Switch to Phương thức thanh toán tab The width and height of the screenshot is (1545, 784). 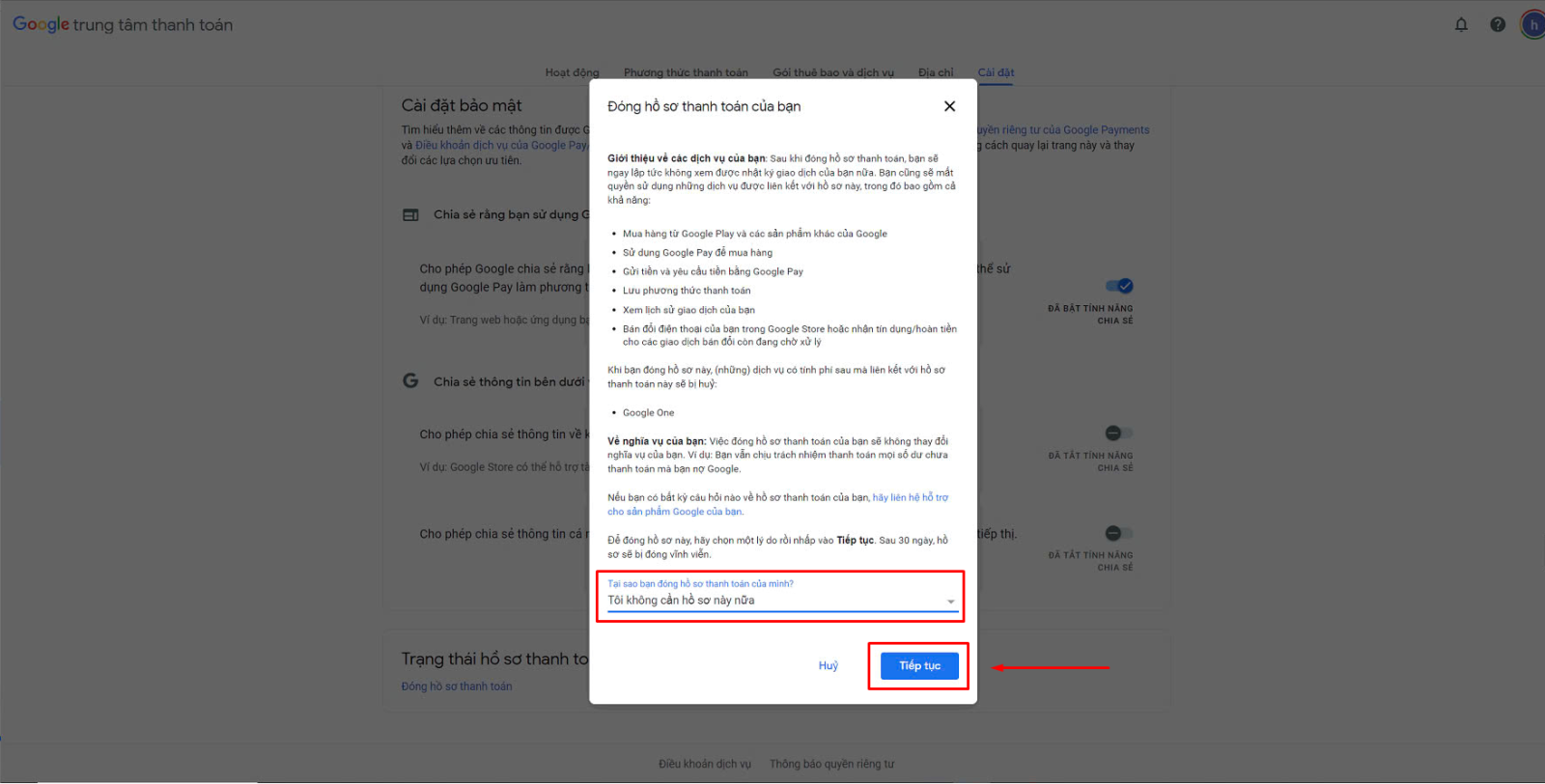[686, 72]
